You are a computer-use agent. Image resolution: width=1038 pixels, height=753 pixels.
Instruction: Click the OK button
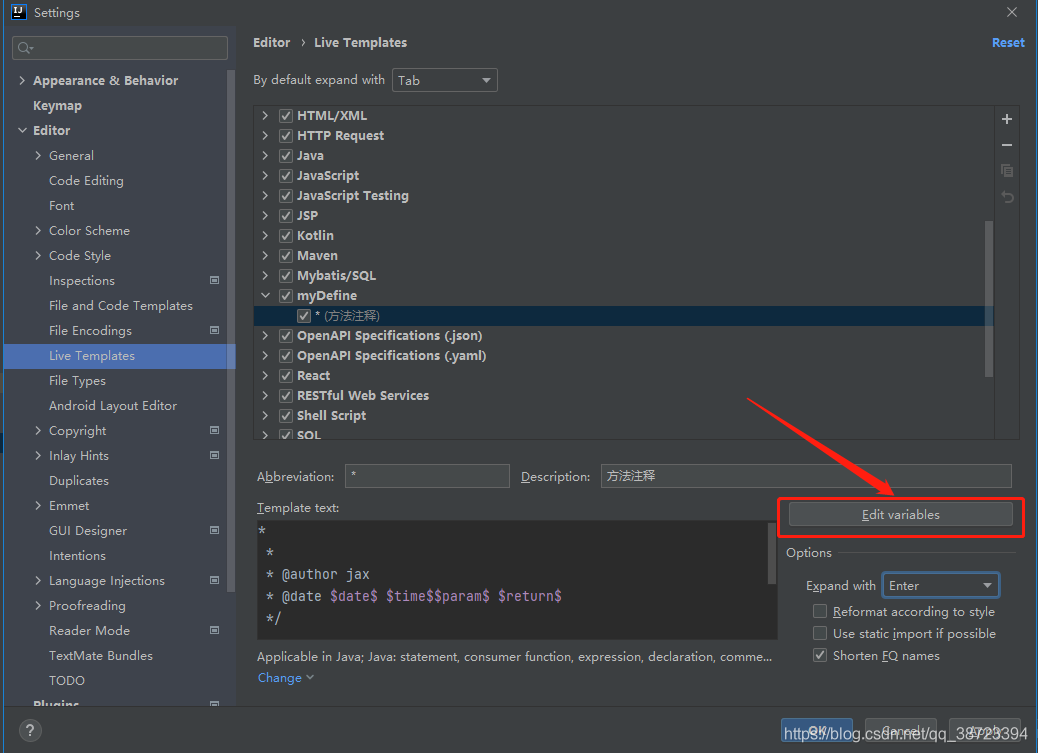[817, 730]
